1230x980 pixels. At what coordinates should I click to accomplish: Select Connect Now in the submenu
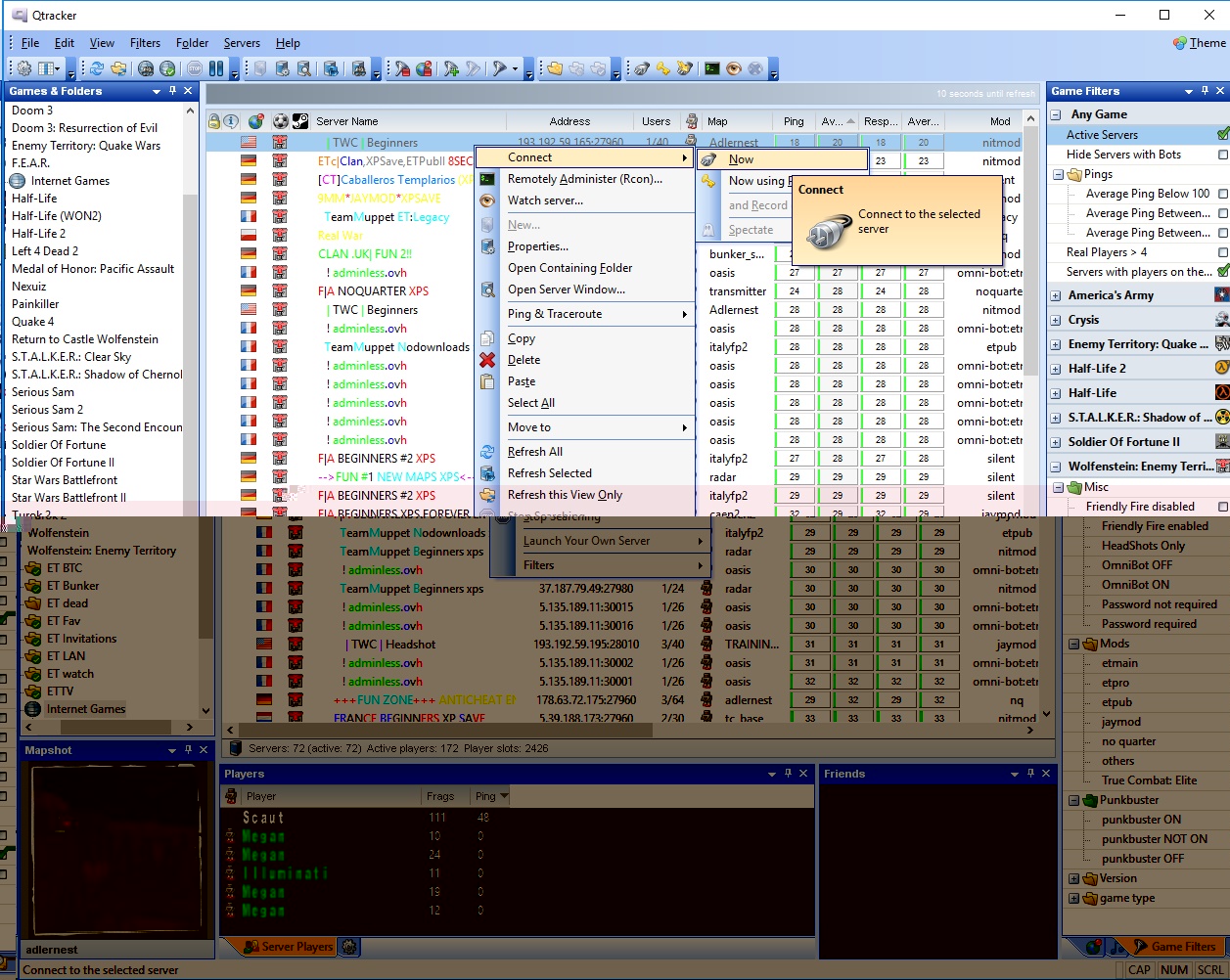pos(741,159)
